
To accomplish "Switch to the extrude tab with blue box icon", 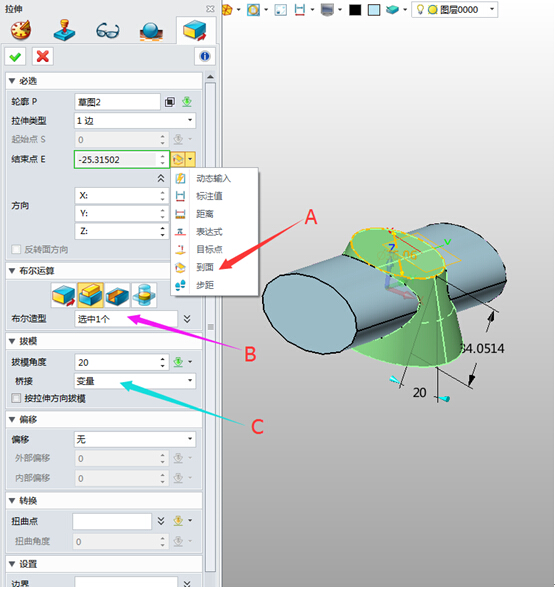I will 195,31.
